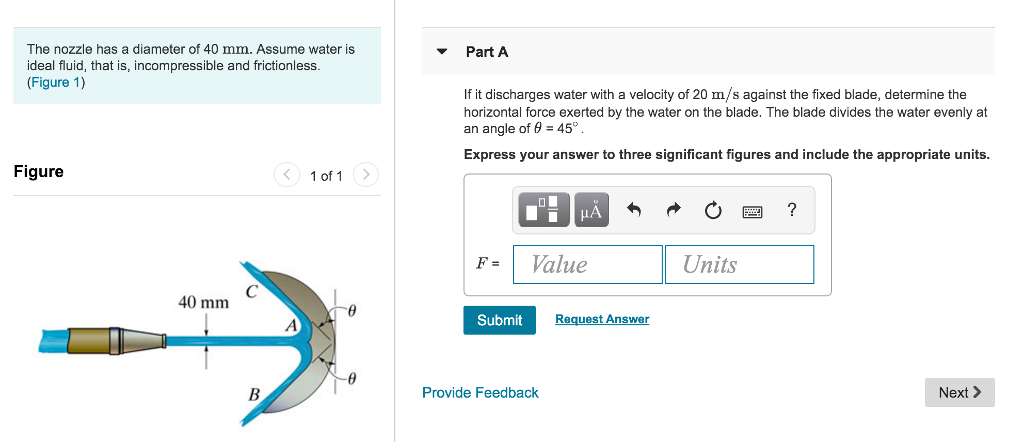Show keyboard shortcuts icon

point(752,211)
